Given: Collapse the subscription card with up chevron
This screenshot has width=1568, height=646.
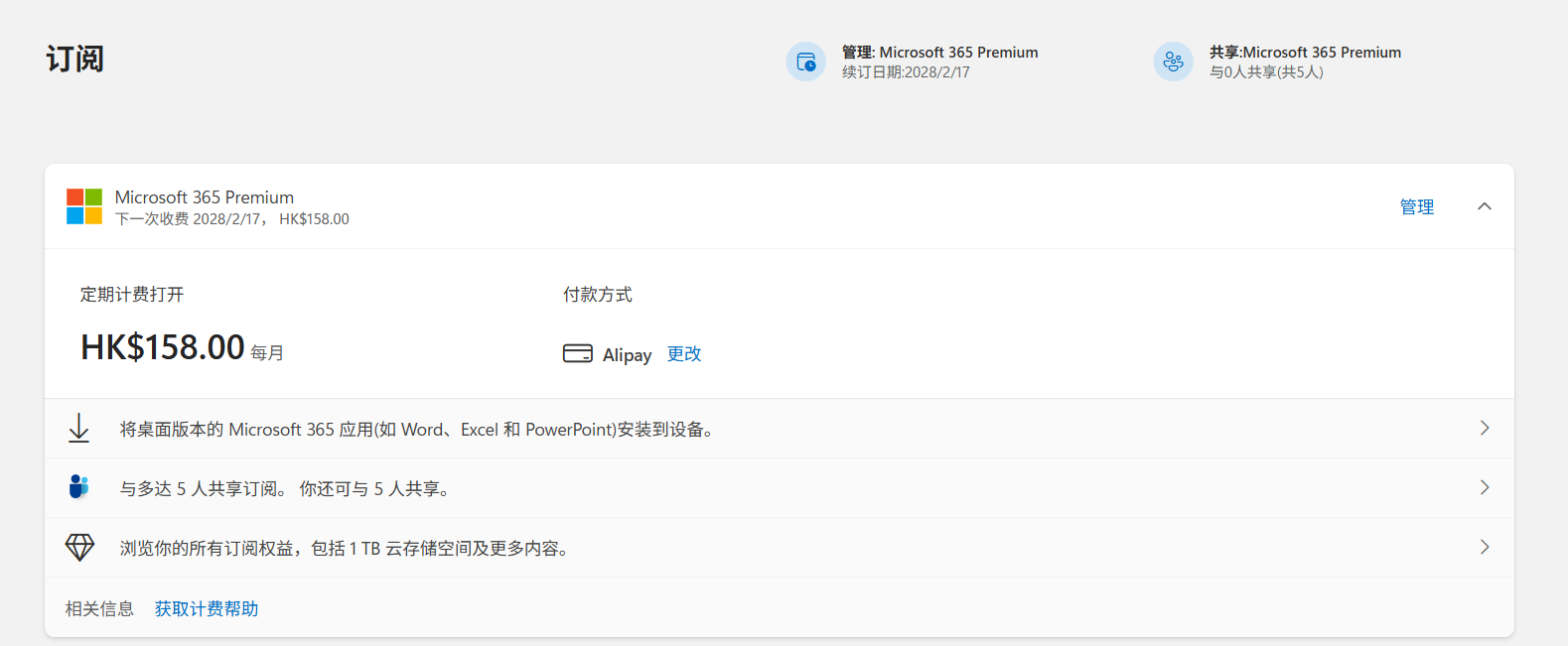Looking at the screenshot, I should click(x=1485, y=206).
